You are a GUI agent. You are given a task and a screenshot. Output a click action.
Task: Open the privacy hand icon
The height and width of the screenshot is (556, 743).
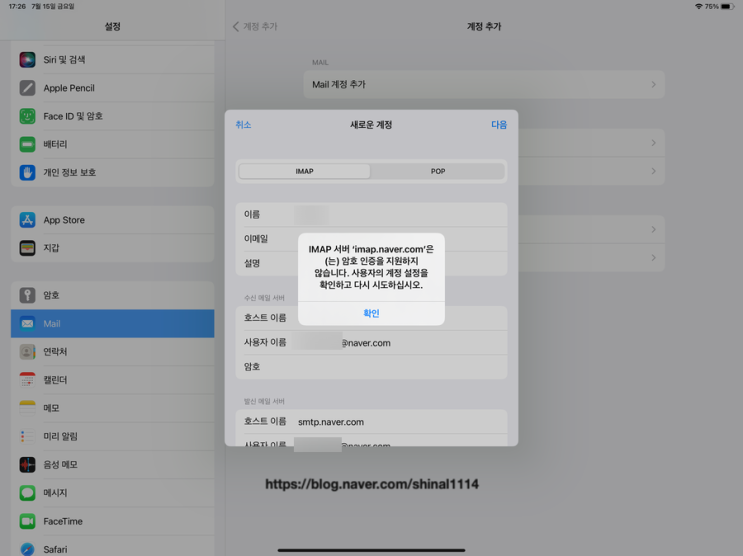pyautogui.click(x=27, y=173)
